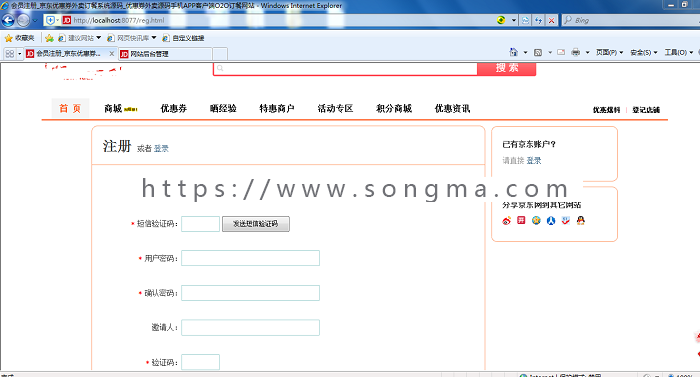Click the compatibility view page icon

click(525, 20)
